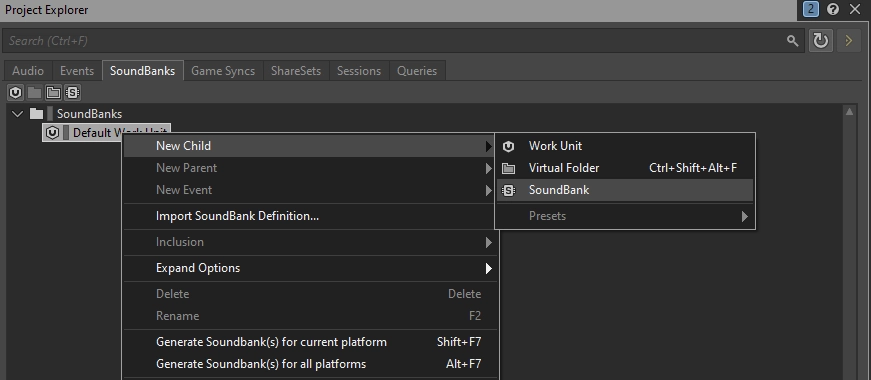Click the search magnifier icon
The image size is (871, 380).
tap(793, 41)
